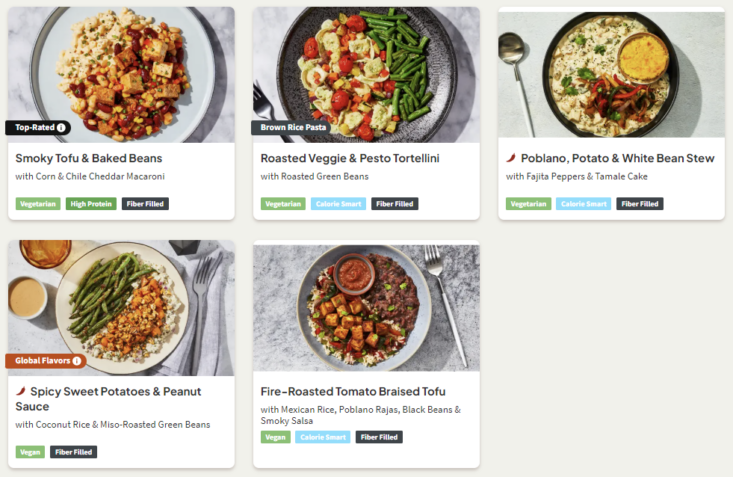The height and width of the screenshot is (477, 733).
Task: Click the chili icon beside Spicy Sweet Potatoes
Action: (21, 391)
